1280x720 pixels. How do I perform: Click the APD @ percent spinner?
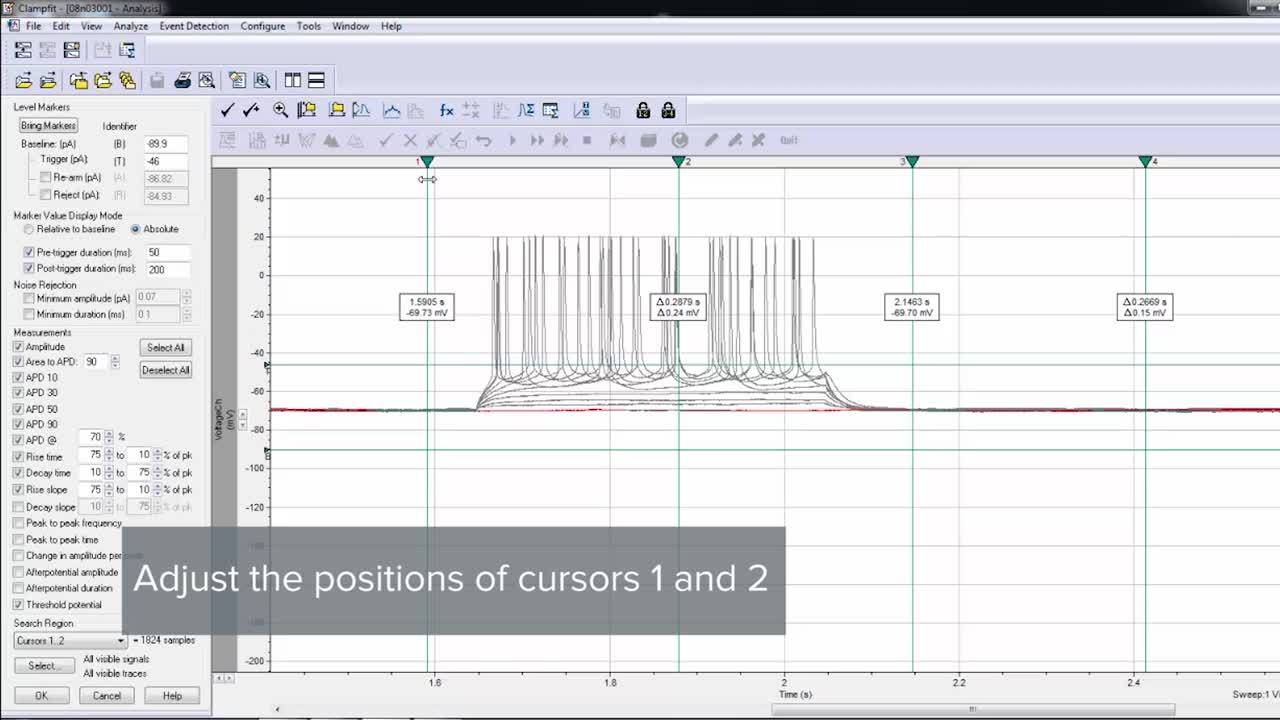coord(109,437)
